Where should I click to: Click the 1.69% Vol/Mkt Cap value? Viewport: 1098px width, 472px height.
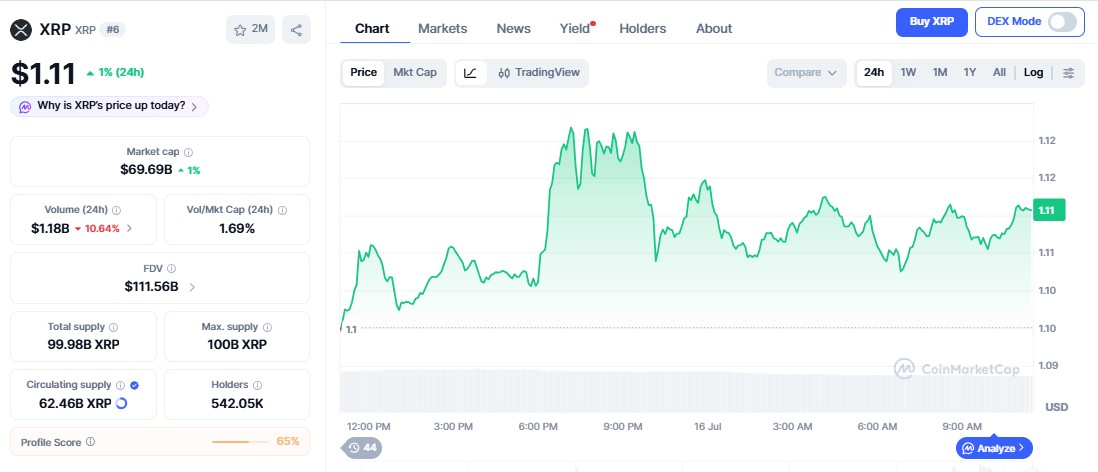pyautogui.click(x=237, y=228)
